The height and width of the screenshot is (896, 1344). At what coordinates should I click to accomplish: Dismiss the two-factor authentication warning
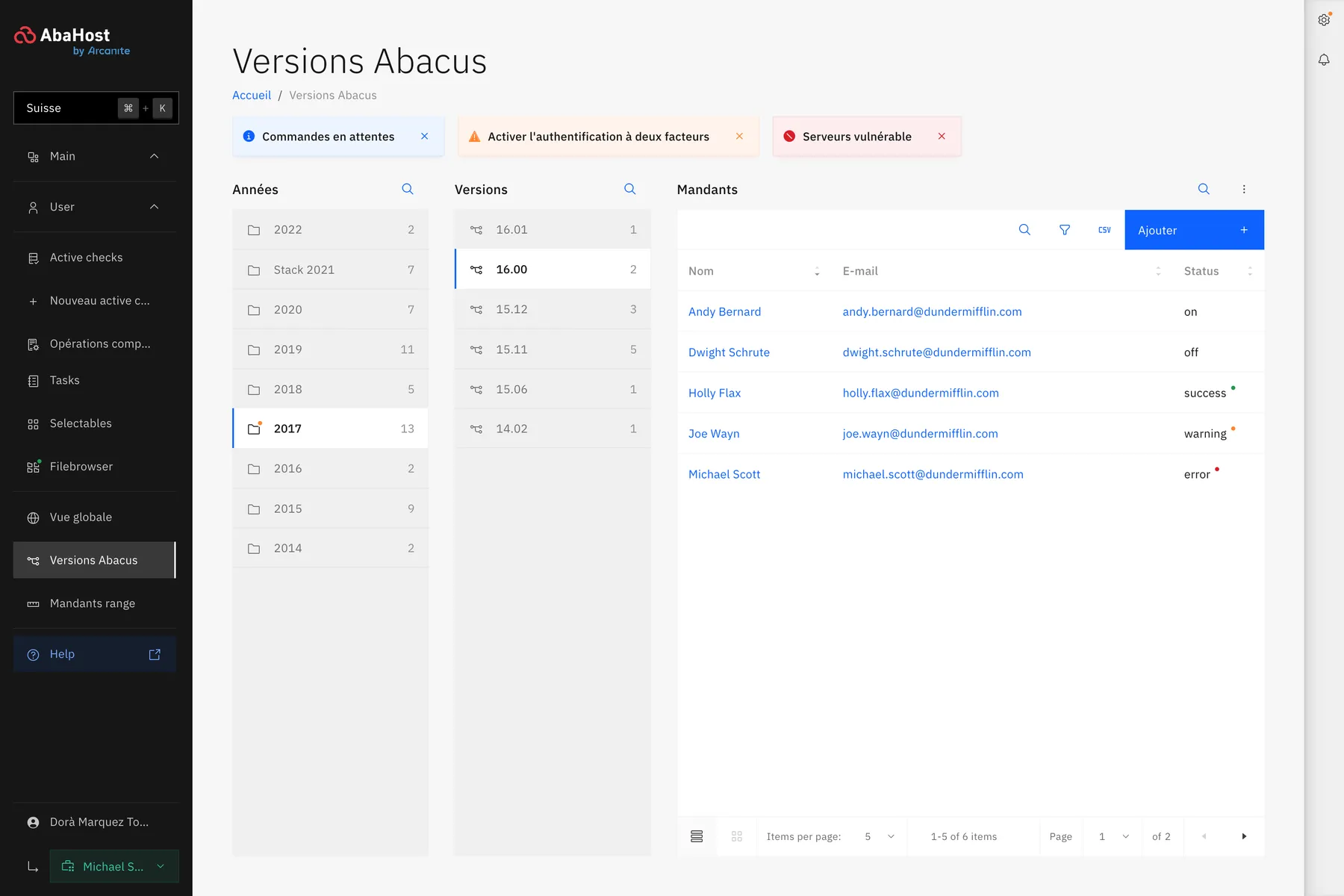click(x=739, y=137)
